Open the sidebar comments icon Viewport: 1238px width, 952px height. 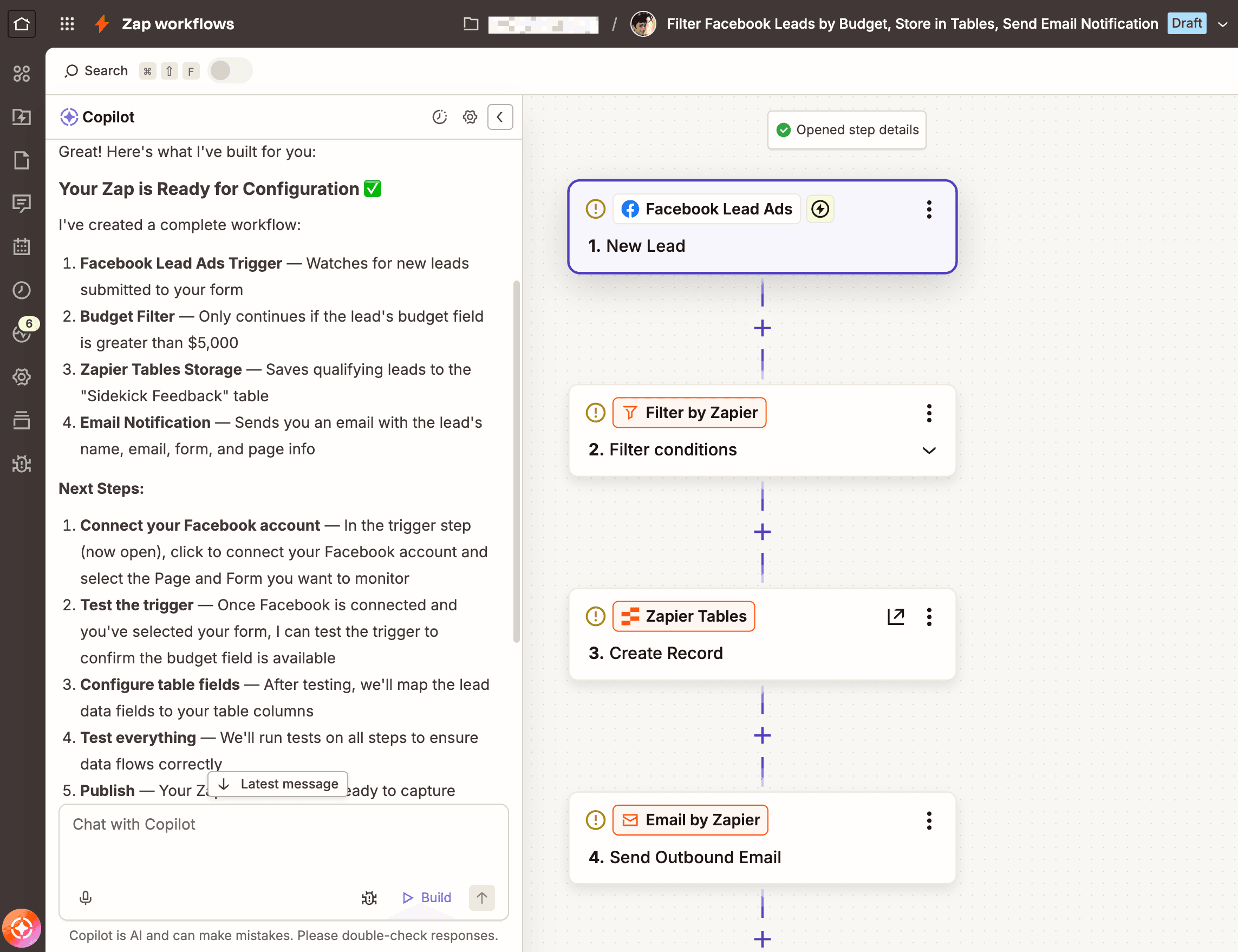(22, 204)
